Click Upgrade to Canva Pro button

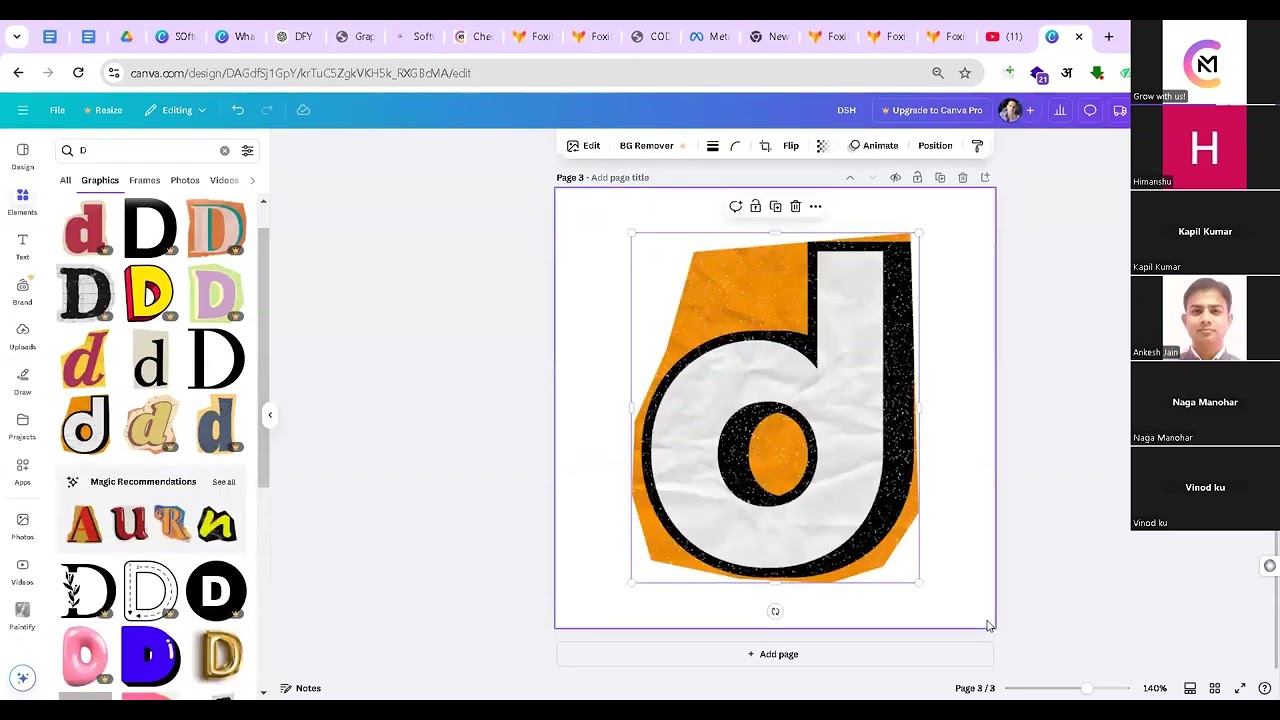click(932, 110)
